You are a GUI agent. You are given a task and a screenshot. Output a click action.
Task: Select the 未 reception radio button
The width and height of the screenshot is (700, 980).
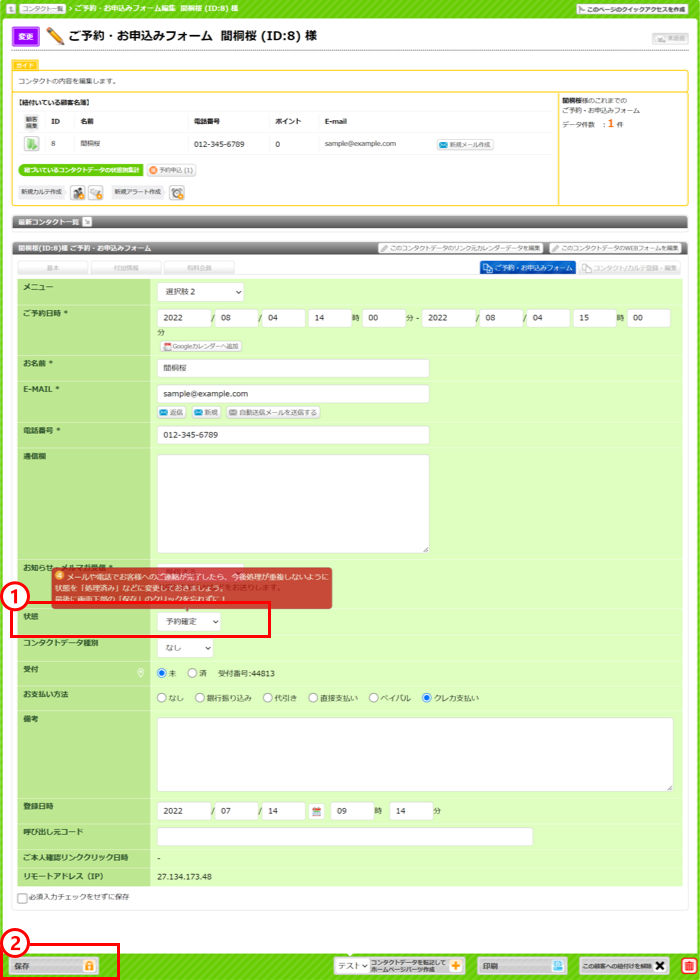coord(162,673)
